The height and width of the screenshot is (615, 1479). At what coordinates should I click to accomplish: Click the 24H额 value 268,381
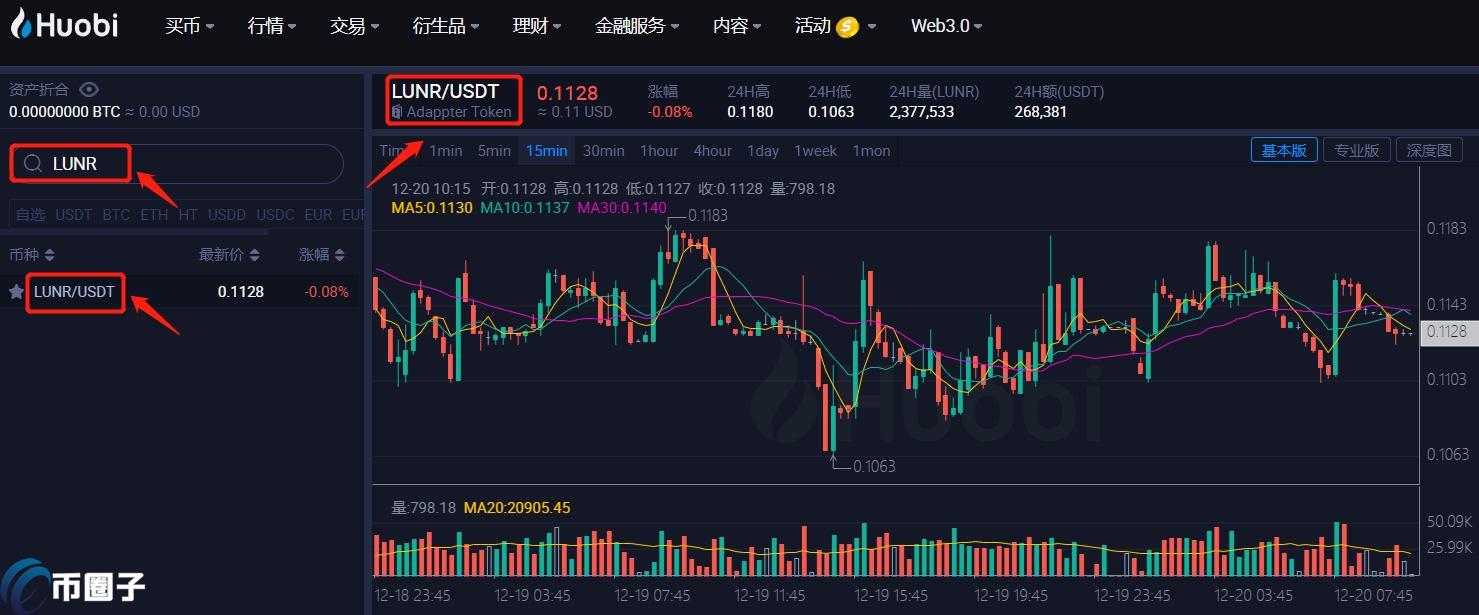(1040, 112)
